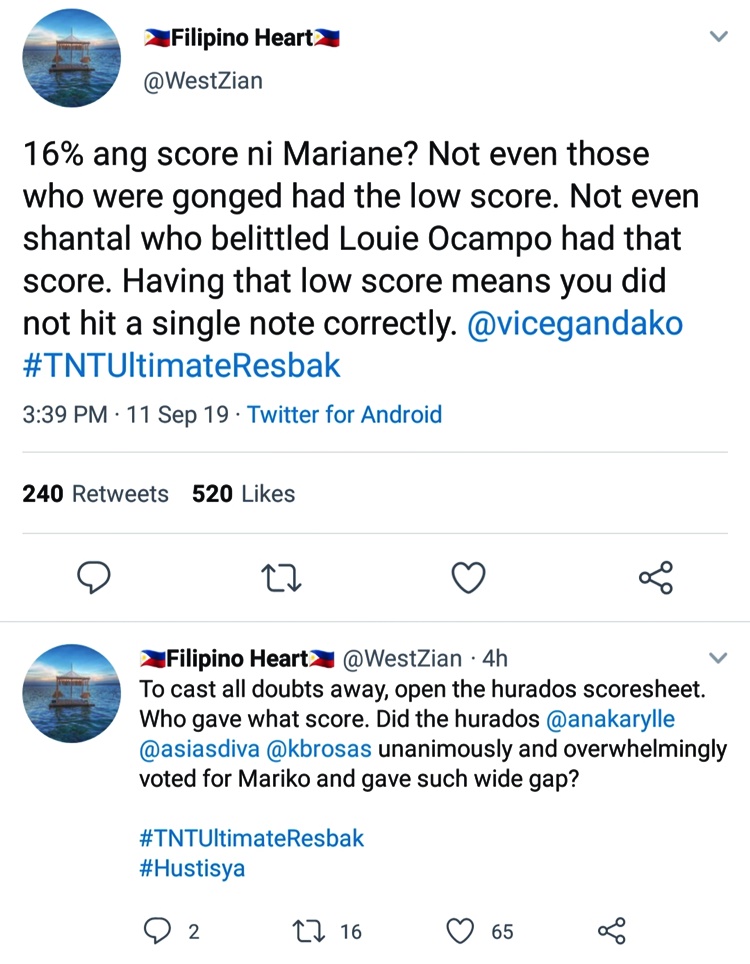Expand reply tweet options chevron
The height and width of the screenshot is (964, 750).
(718, 658)
